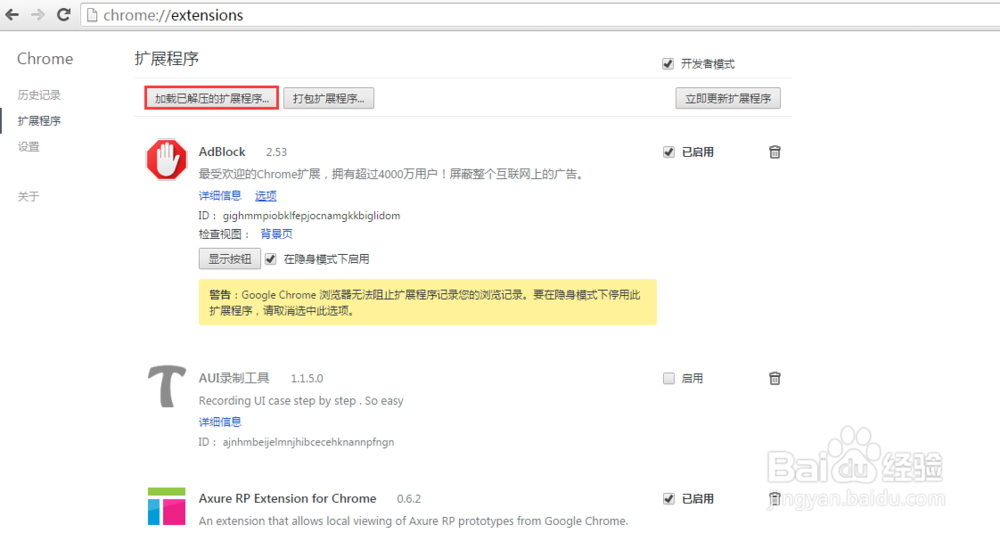The image size is (1000, 533).
Task: Open the AdBlock 选项 link
Action: click(x=266, y=196)
